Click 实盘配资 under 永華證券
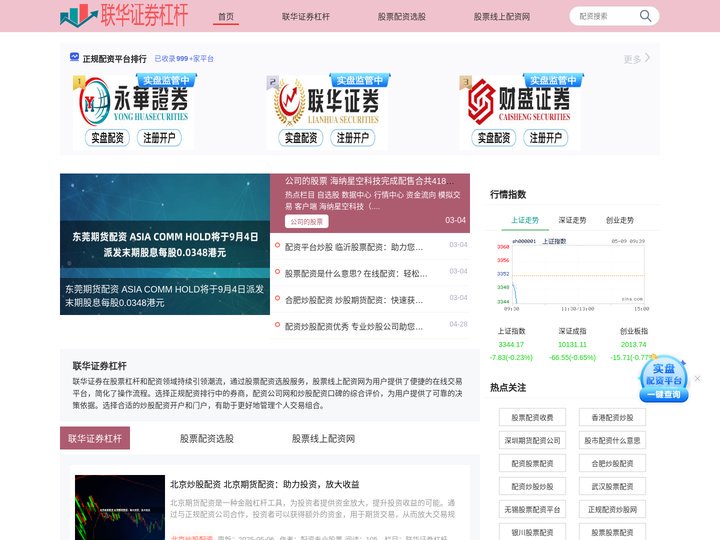Image resolution: width=720 pixels, height=540 pixels. (107, 138)
